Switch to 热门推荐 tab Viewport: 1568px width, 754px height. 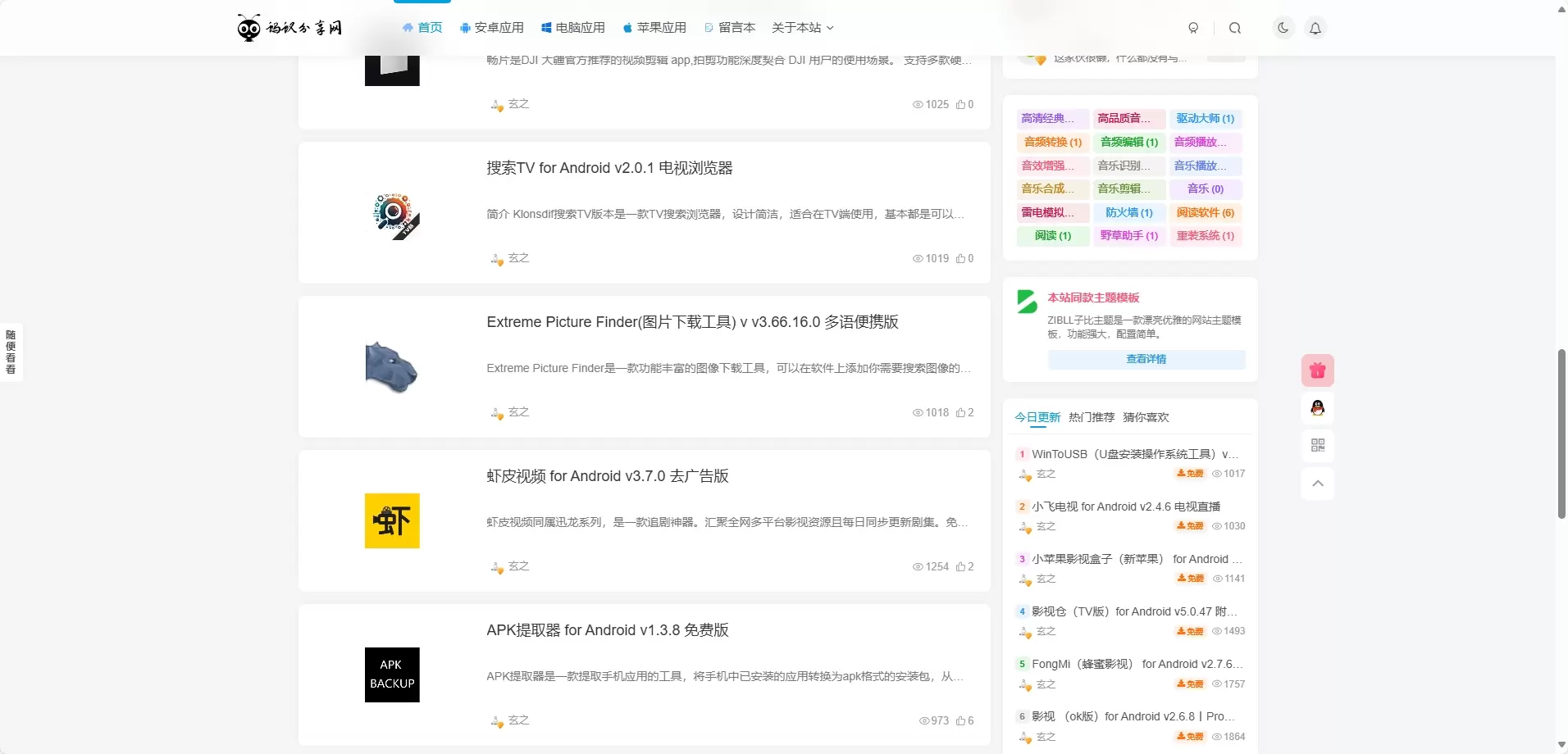pos(1092,417)
